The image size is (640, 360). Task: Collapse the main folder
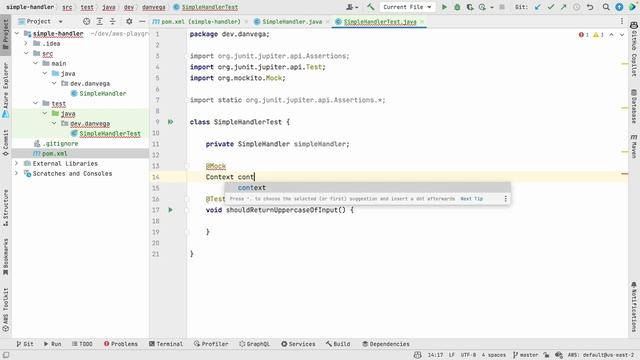[36, 63]
